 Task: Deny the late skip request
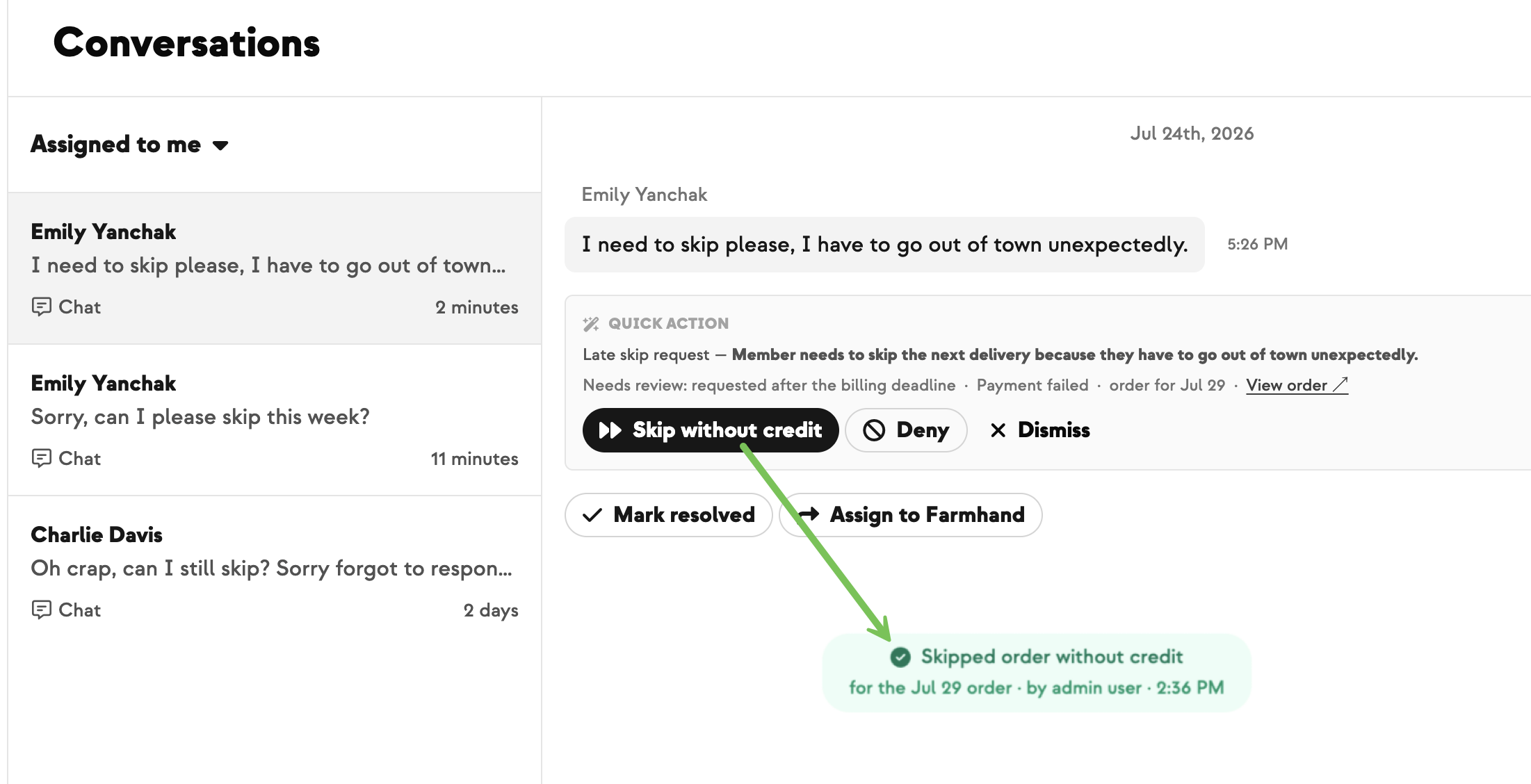click(906, 430)
